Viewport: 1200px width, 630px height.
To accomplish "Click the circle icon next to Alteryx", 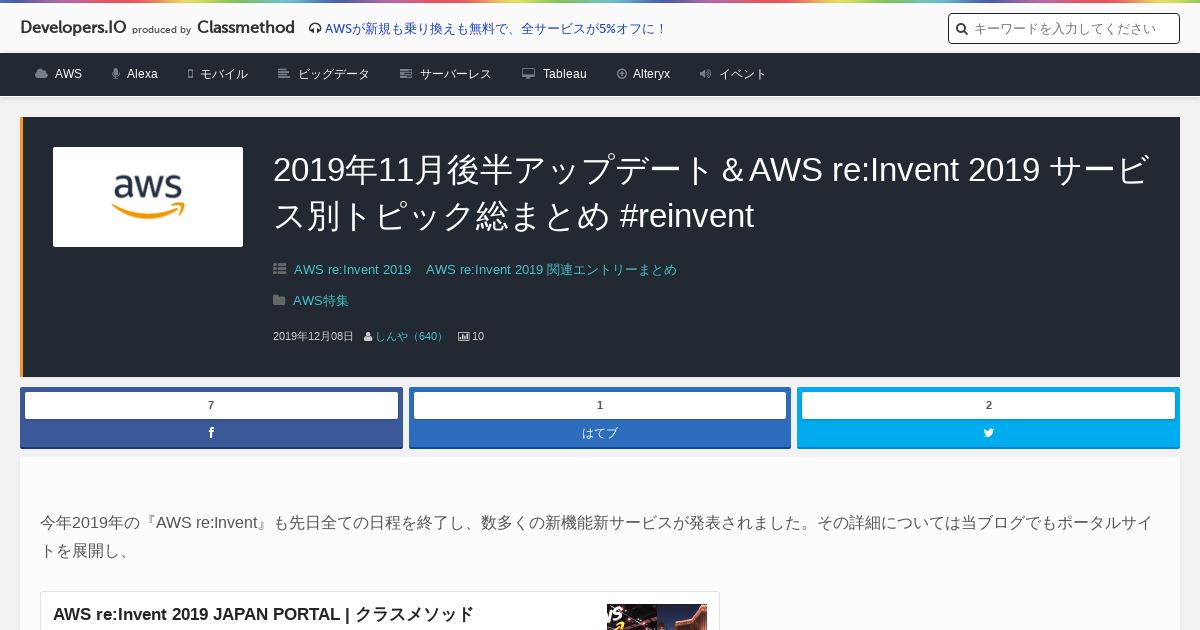I will [x=622, y=74].
